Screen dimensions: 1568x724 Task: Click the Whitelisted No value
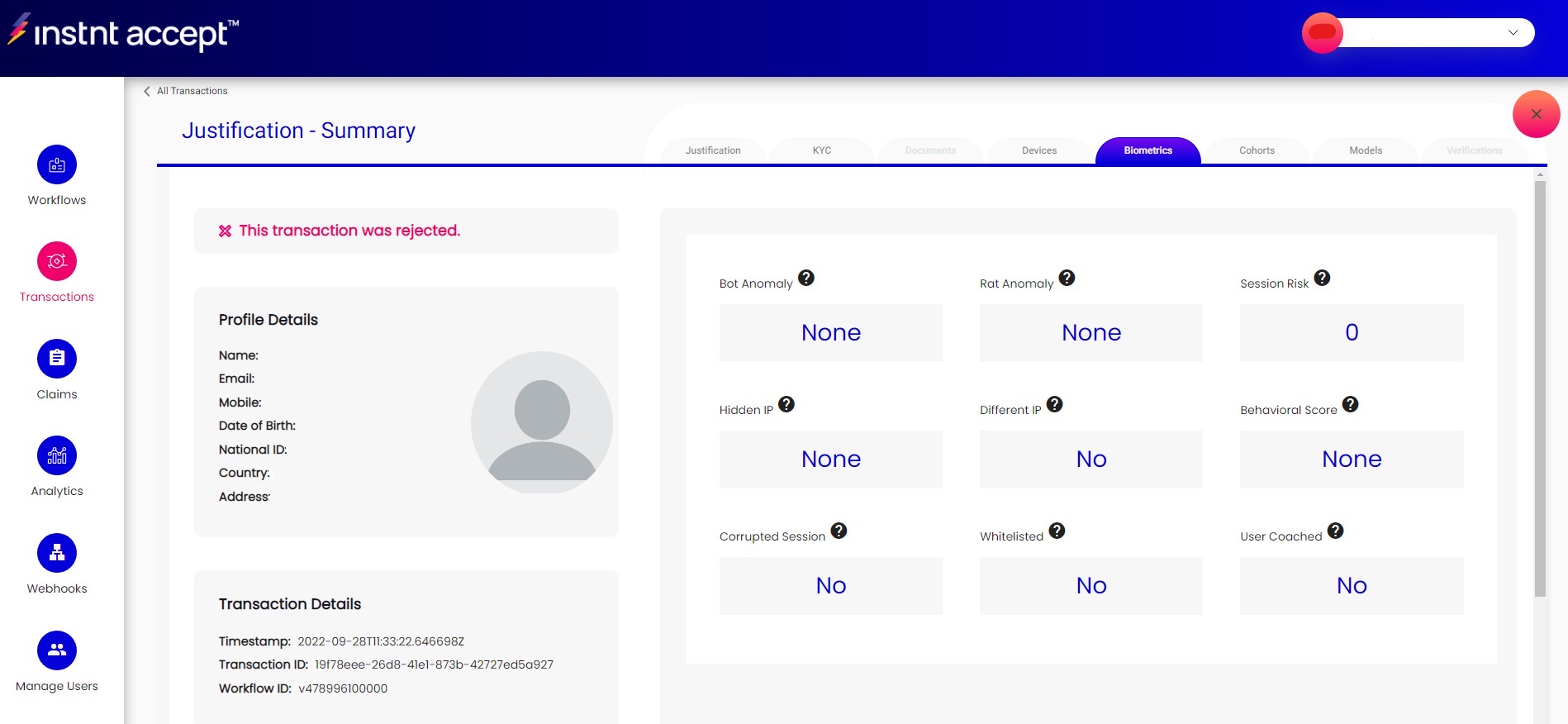pyautogui.click(x=1091, y=586)
